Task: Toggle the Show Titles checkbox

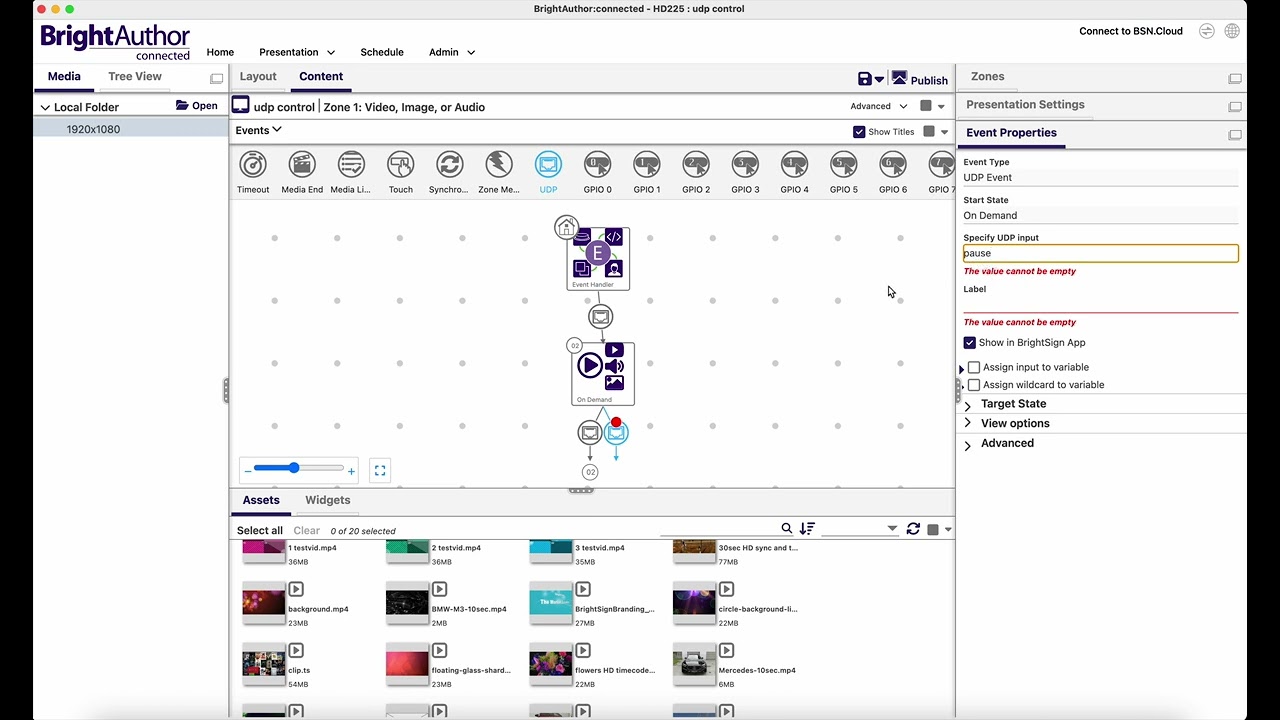Action: point(859,132)
